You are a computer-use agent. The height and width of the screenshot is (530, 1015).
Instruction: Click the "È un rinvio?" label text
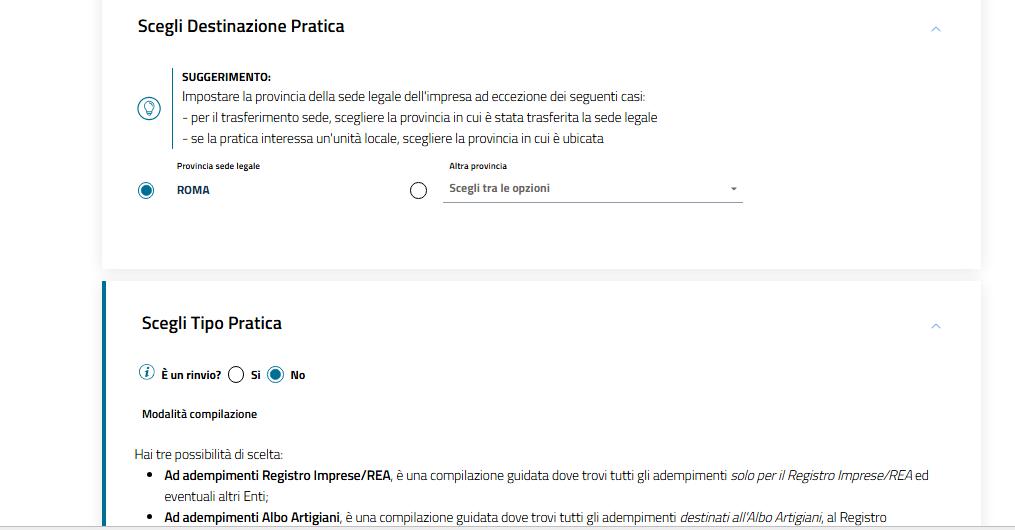point(191,375)
